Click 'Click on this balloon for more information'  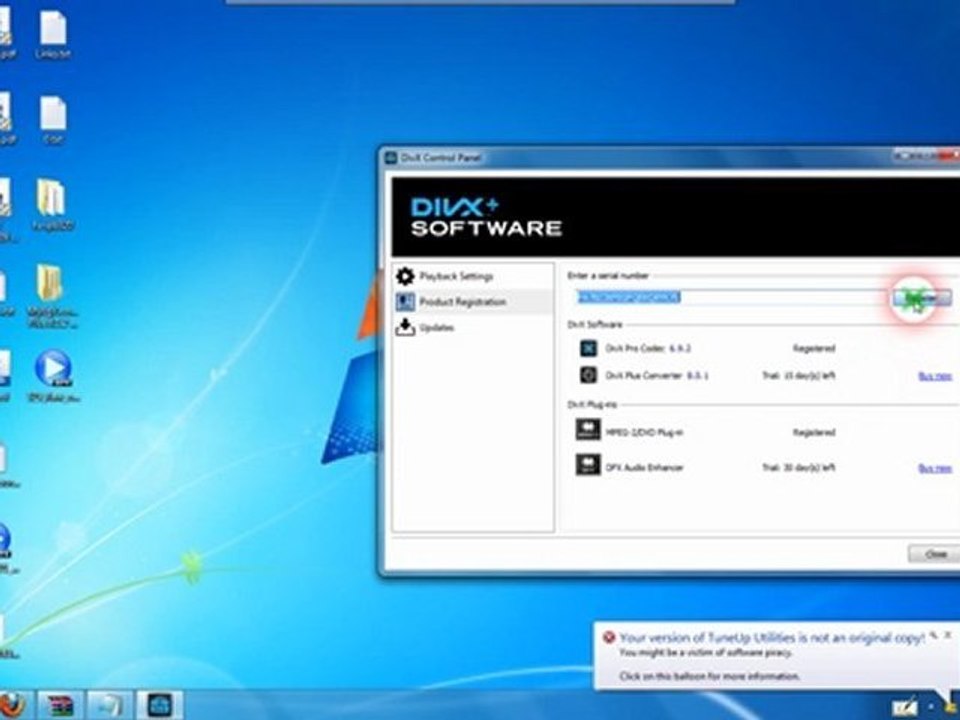point(710,676)
